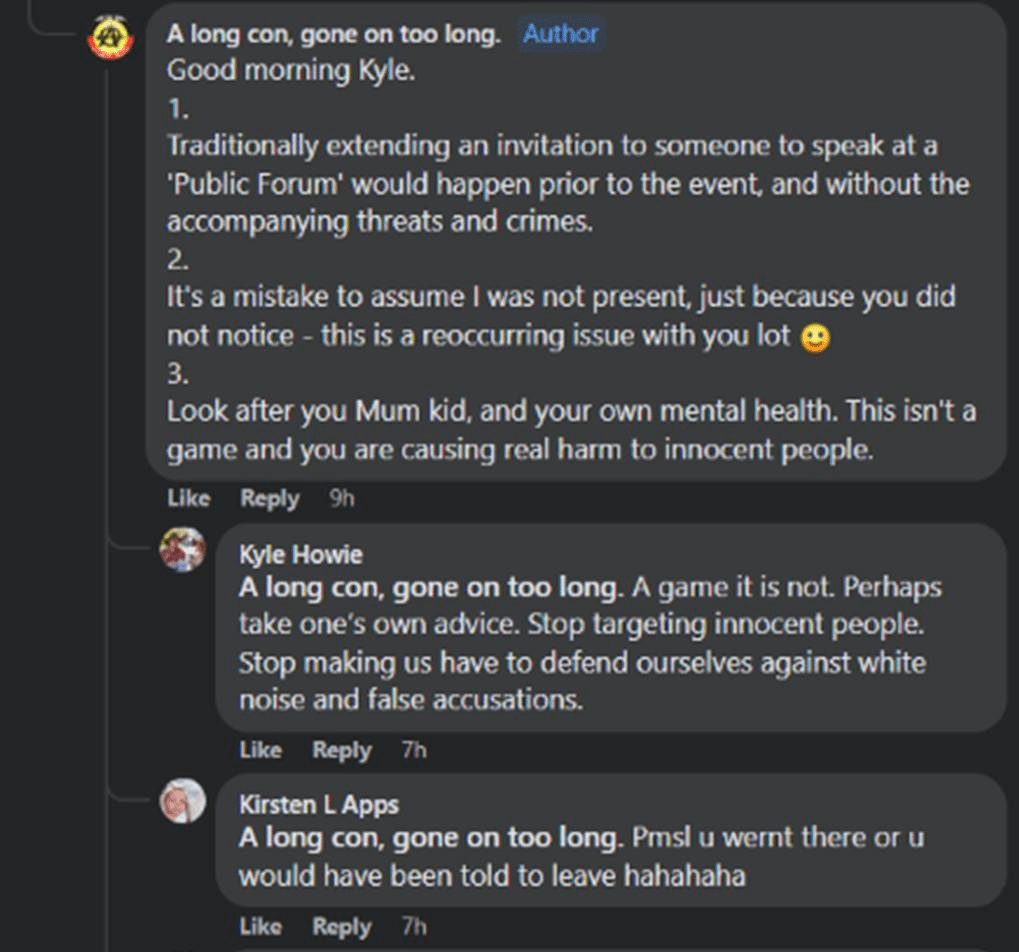Image resolution: width=1019 pixels, height=952 pixels.
Task: Open Kyle Howie's profile picture
Action: click(183, 550)
